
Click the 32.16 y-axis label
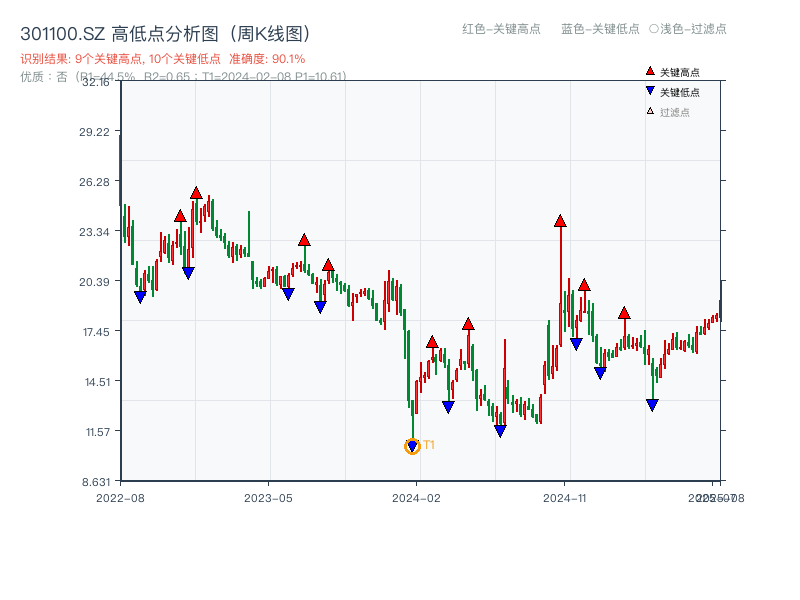point(95,82)
